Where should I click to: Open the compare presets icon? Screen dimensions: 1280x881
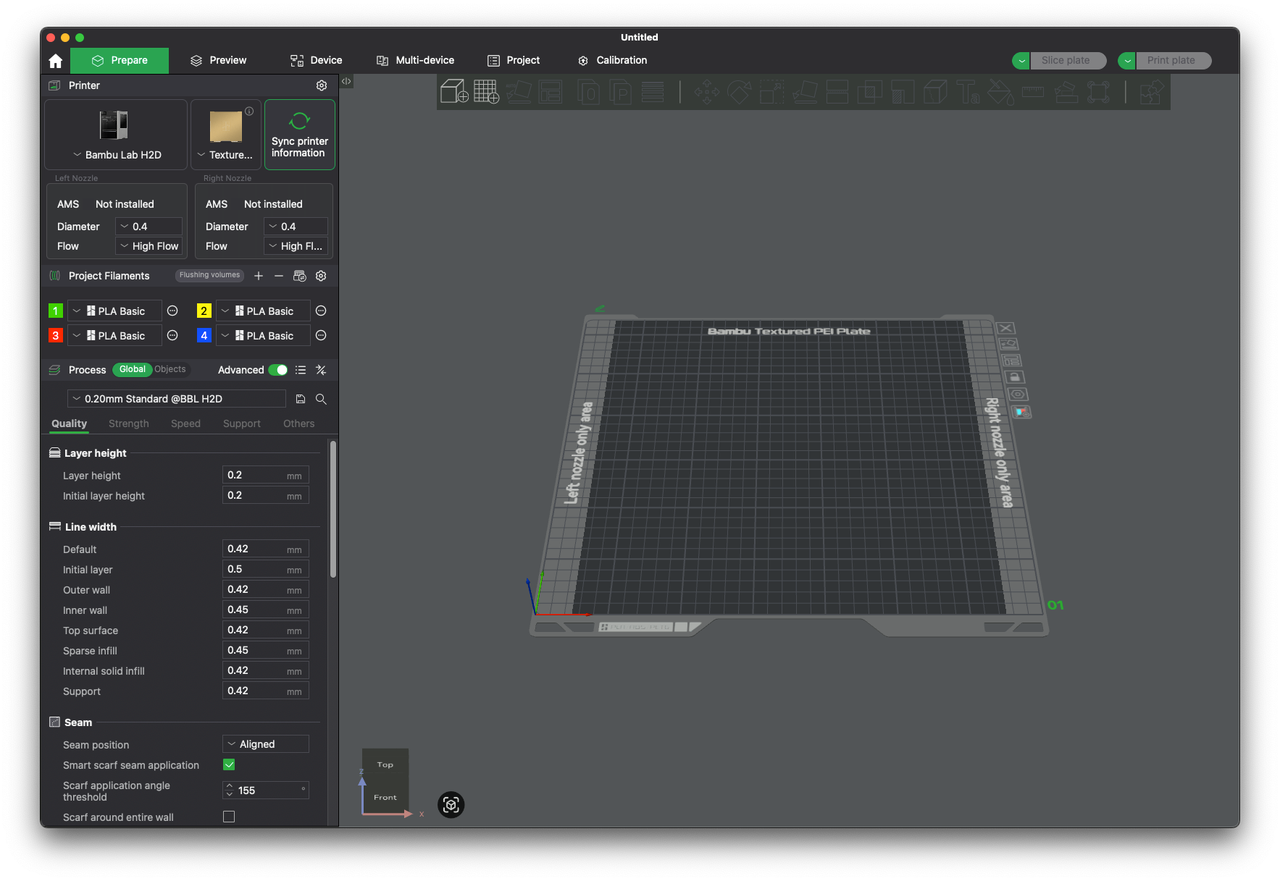click(321, 370)
